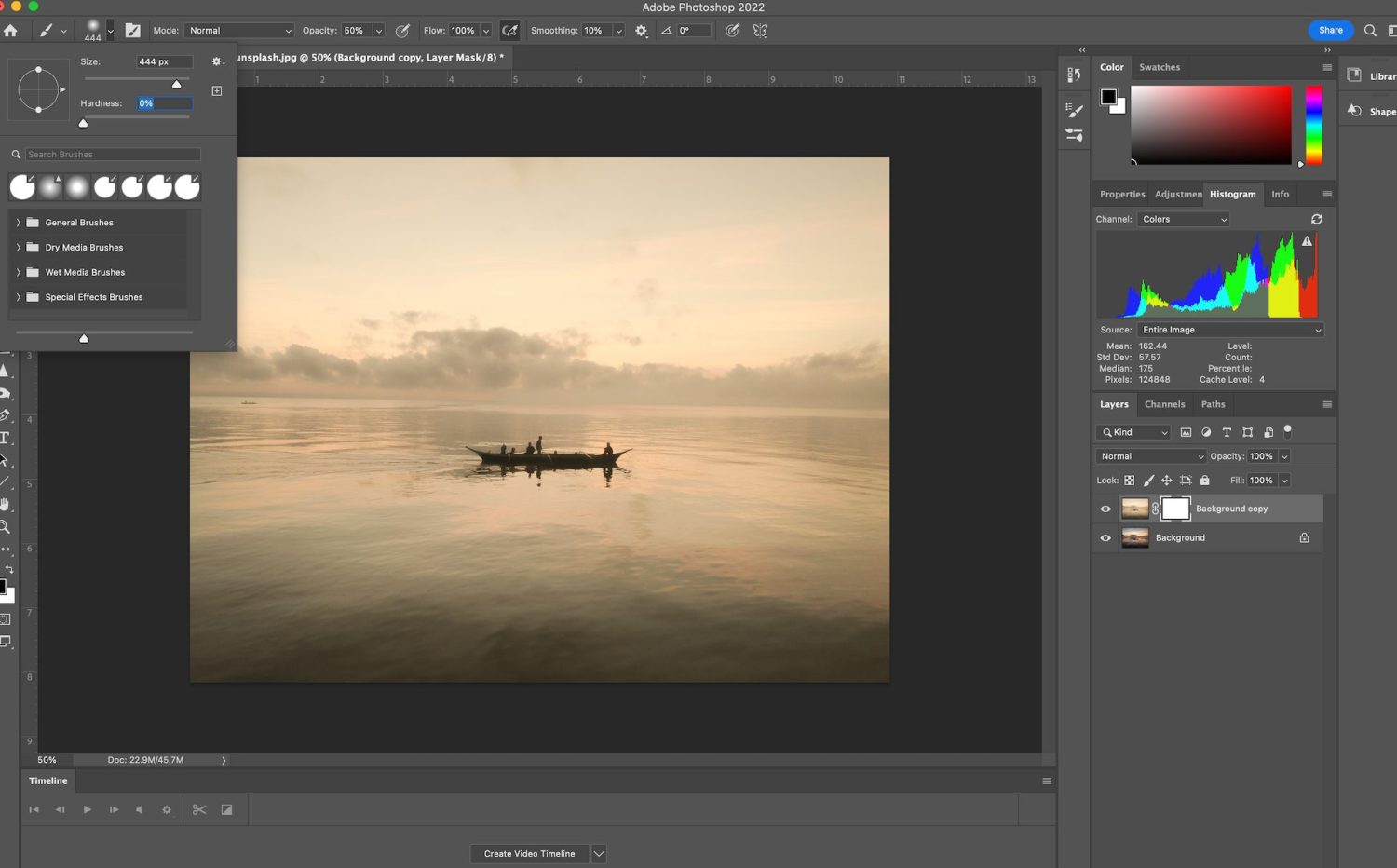Viewport: 1397px width, 868px height.
Task: Switch to the Adjustments tab
Action: tap(1178, 194)
